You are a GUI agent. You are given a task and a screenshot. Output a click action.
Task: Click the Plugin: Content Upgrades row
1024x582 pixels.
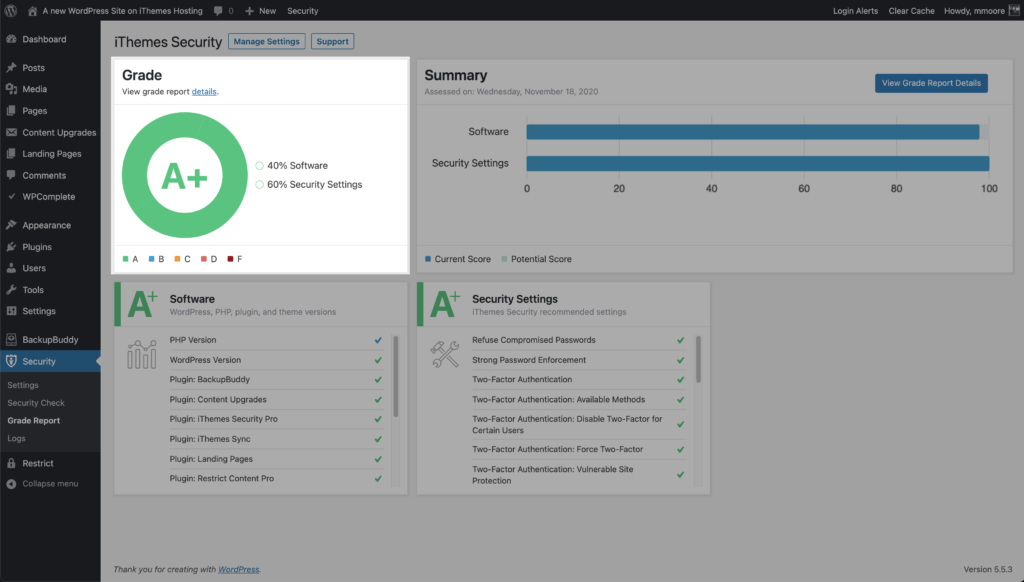pos(276,400)
